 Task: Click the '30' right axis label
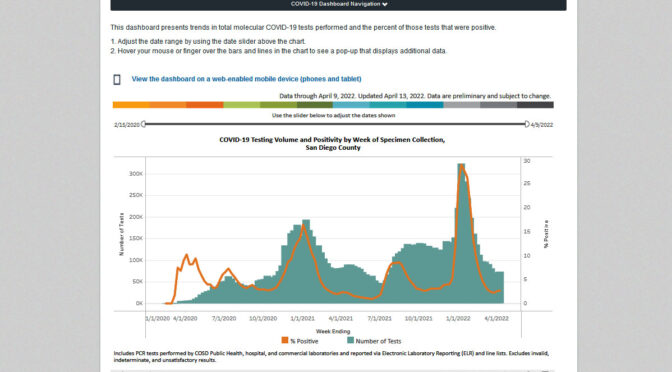point(527,161)
